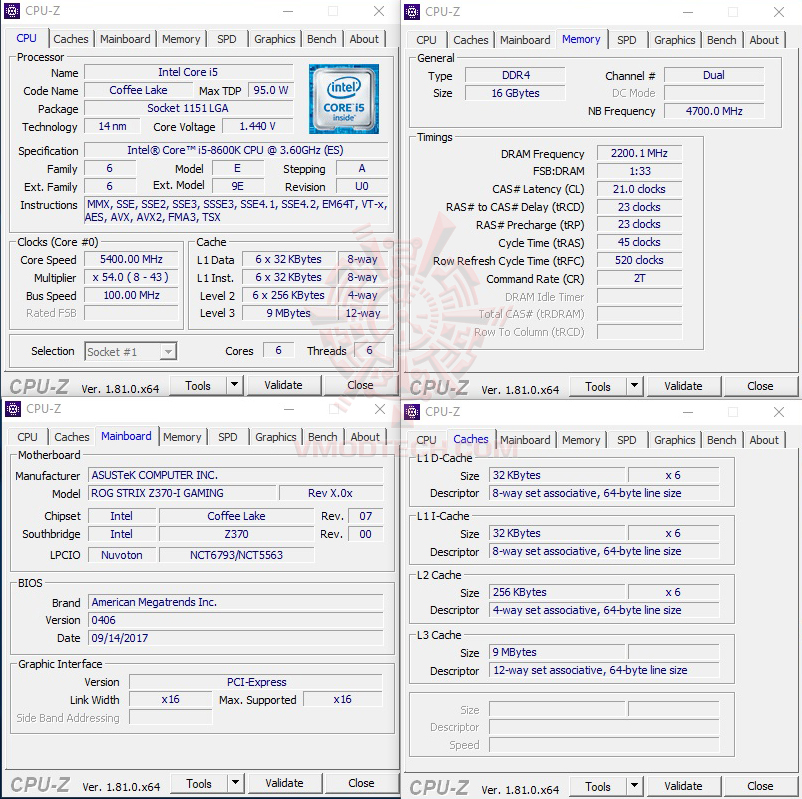Switch to CPU tab in Memory window
The height and width of the screenshot is (799, 802).
click(x=427, y=40)
